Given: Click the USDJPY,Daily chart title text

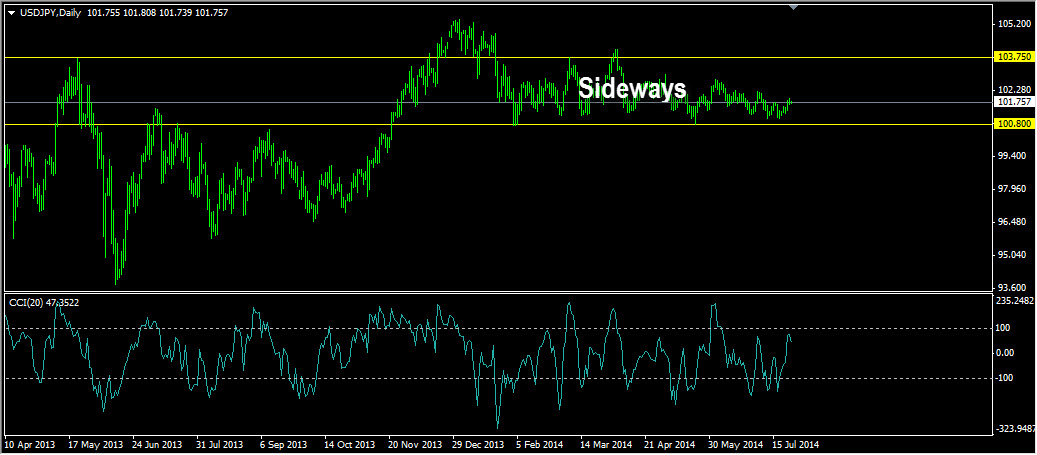Looking at the screenshot, I should pyautogui.click(x=49, y=13).
